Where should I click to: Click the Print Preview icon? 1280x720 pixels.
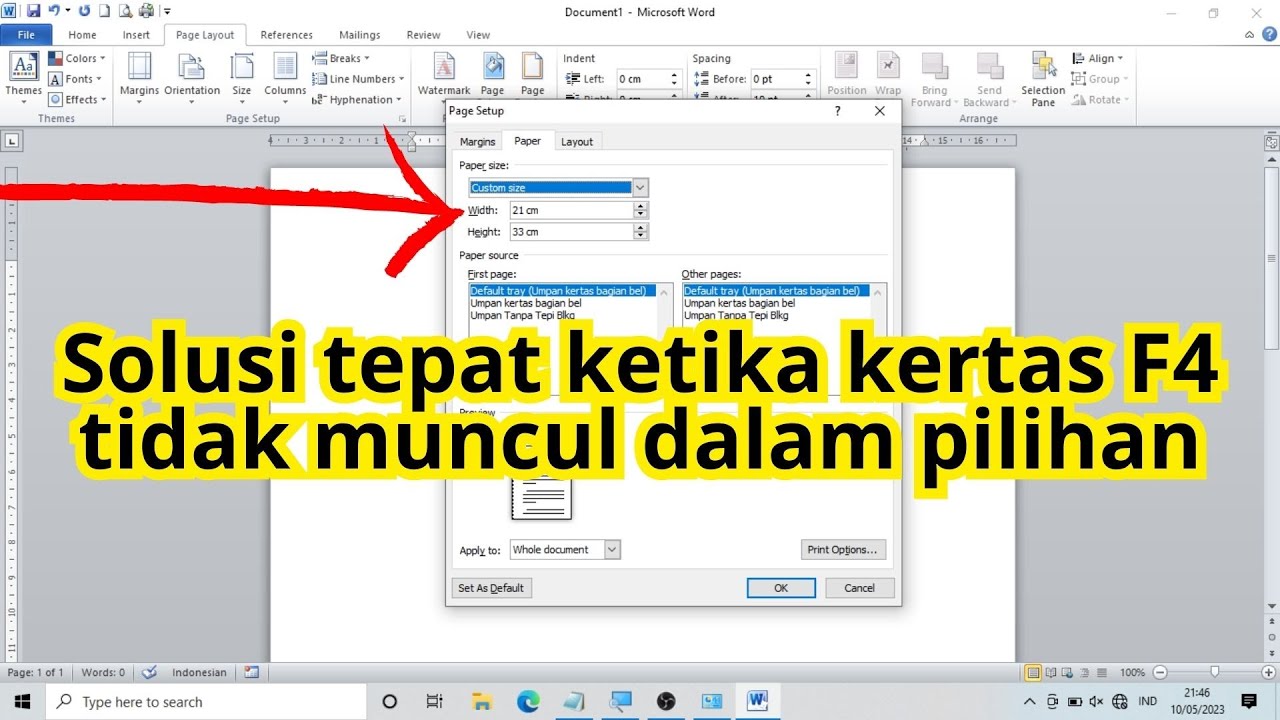pos(125,11)
